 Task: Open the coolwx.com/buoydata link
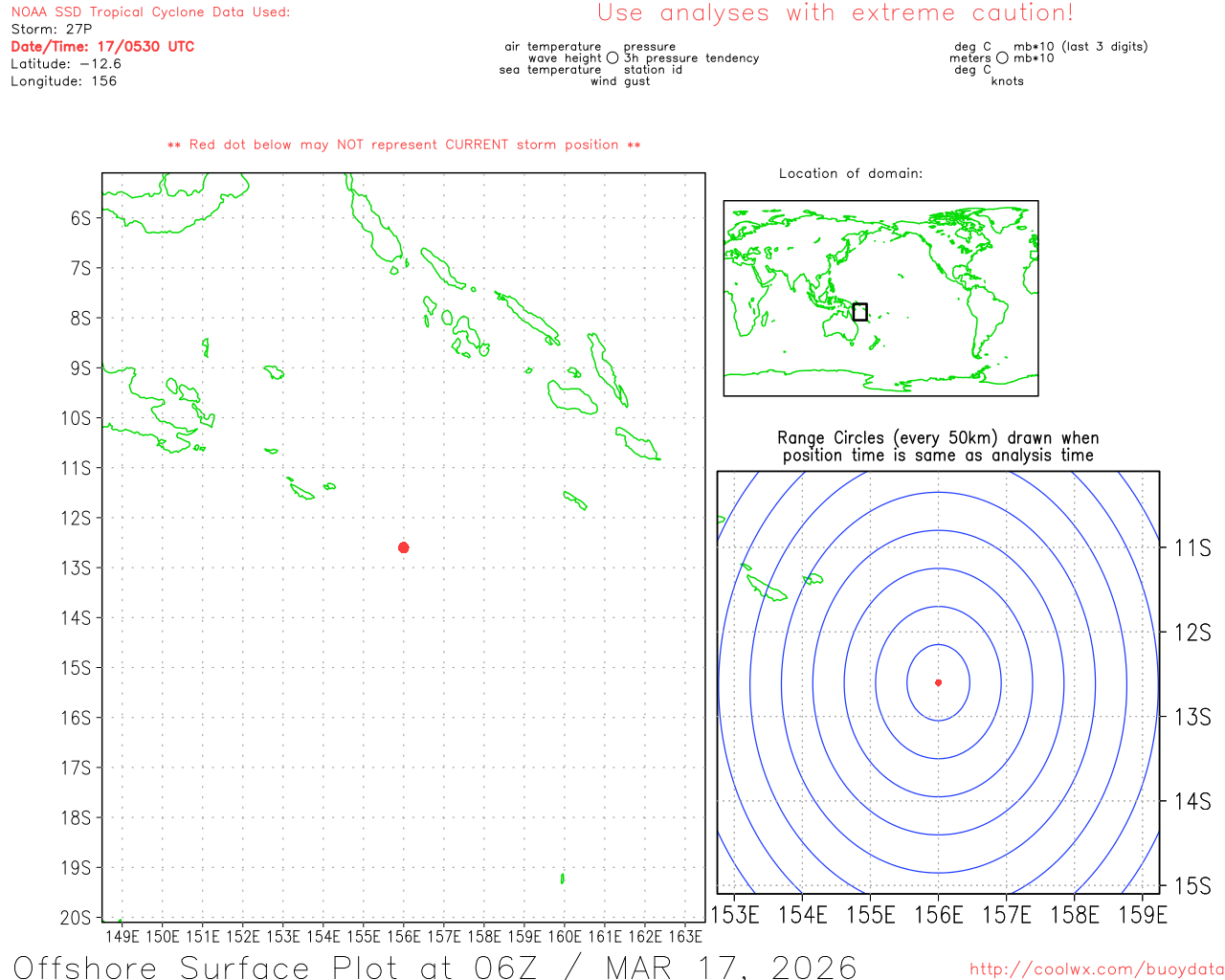1096,969
